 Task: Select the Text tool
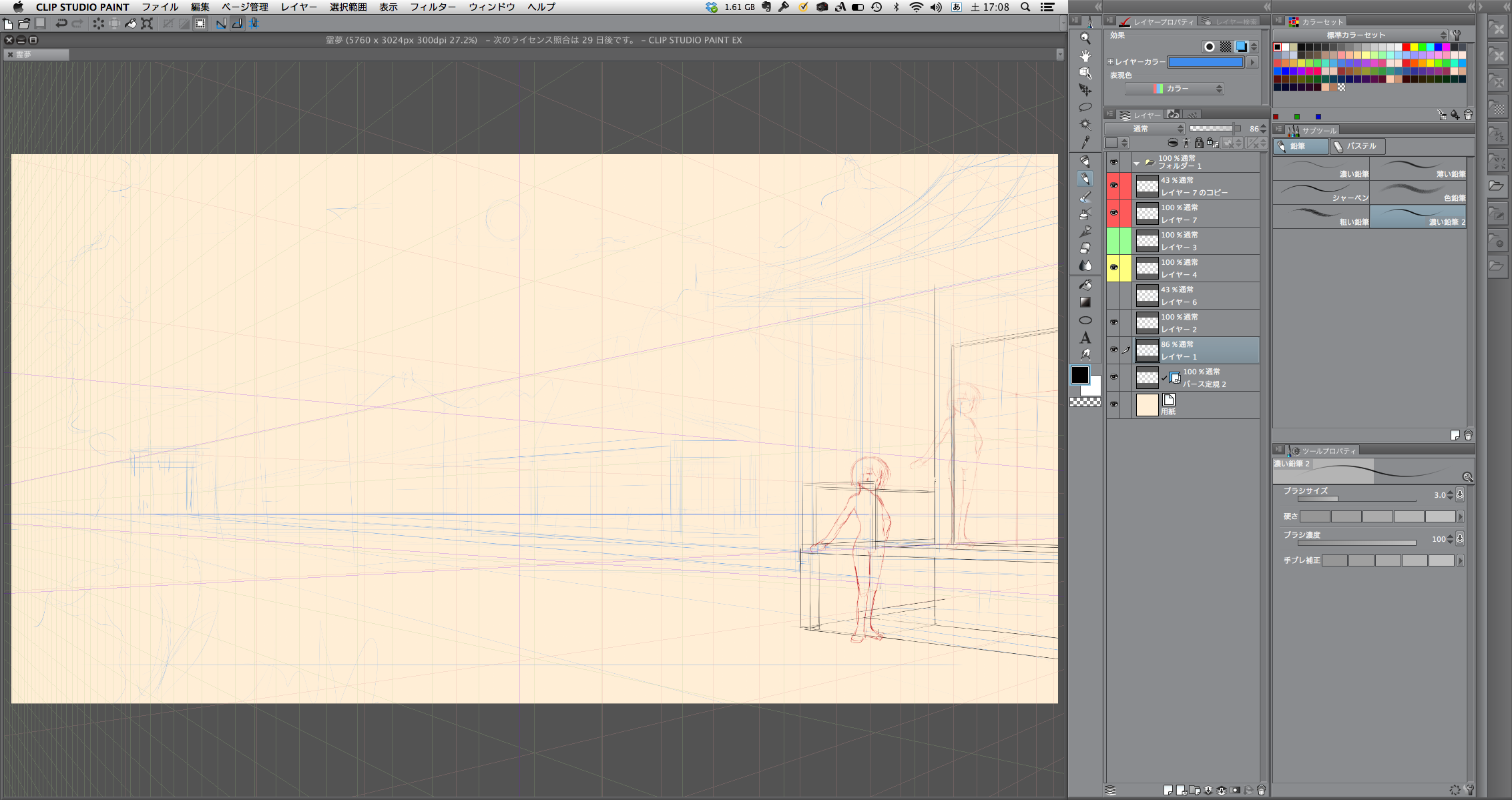click(x=1085, y=338)
